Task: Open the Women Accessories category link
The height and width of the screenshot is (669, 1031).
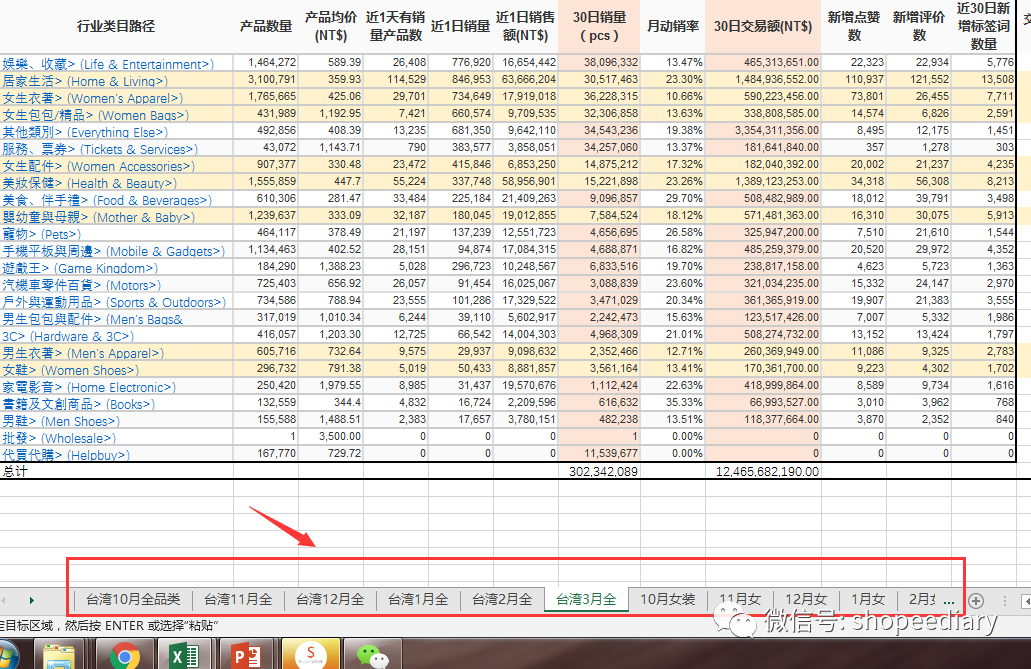Action: [99, 166]
